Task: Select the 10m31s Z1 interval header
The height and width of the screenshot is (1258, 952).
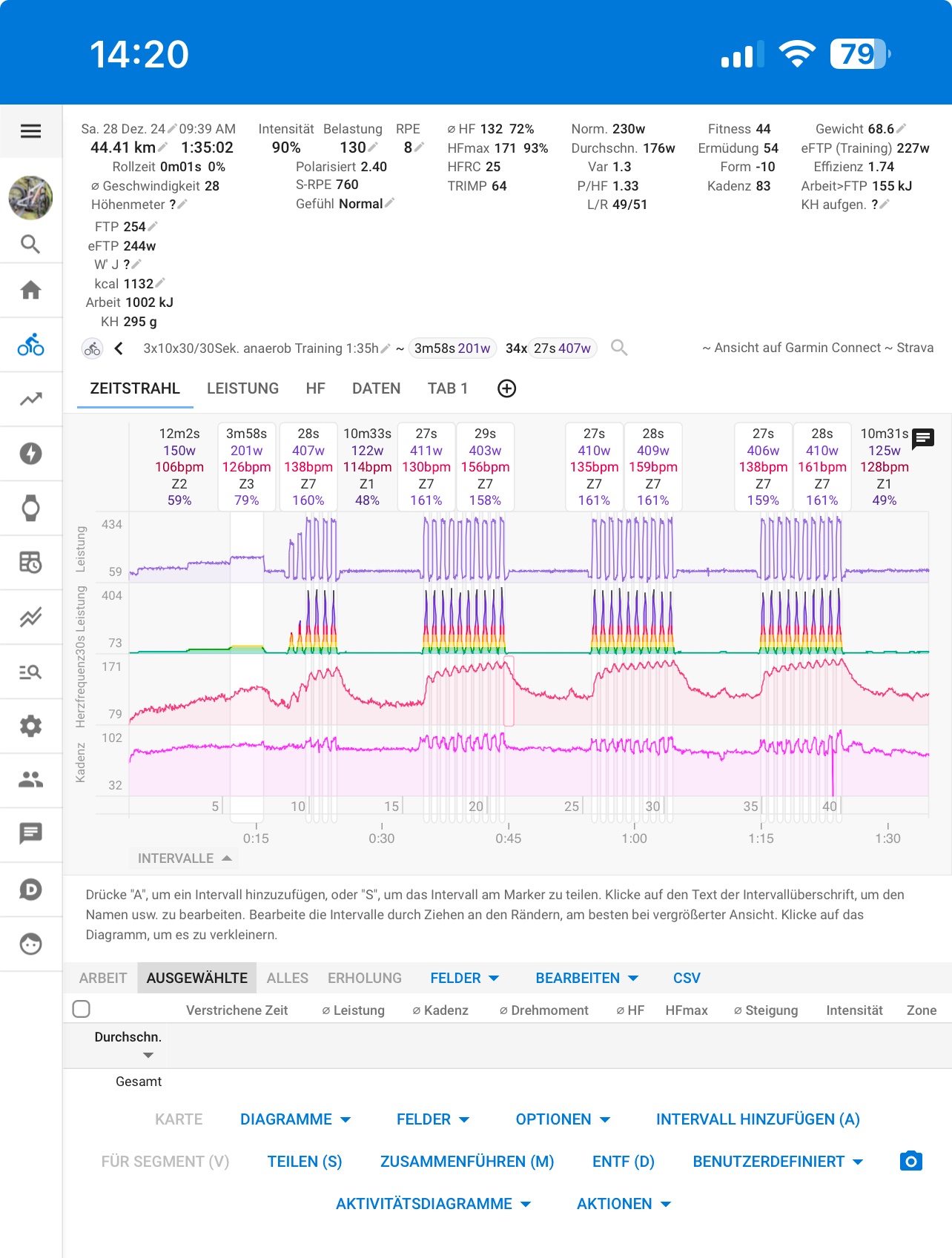Action: click(885, 466)
